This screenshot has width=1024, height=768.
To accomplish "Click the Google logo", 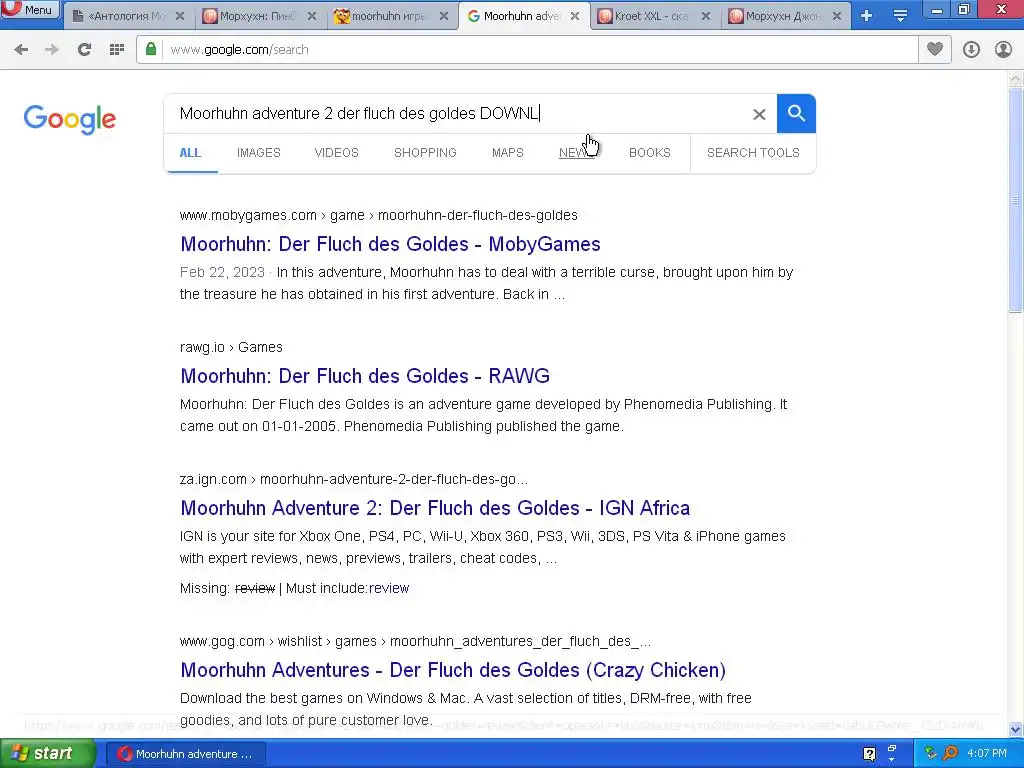I will tap(70, 120).
